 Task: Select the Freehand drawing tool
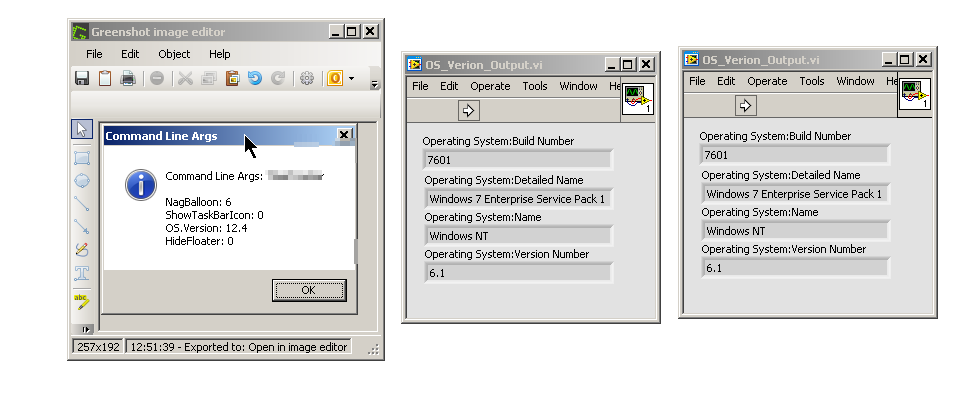pyautogui.click(x=82, y=249)
